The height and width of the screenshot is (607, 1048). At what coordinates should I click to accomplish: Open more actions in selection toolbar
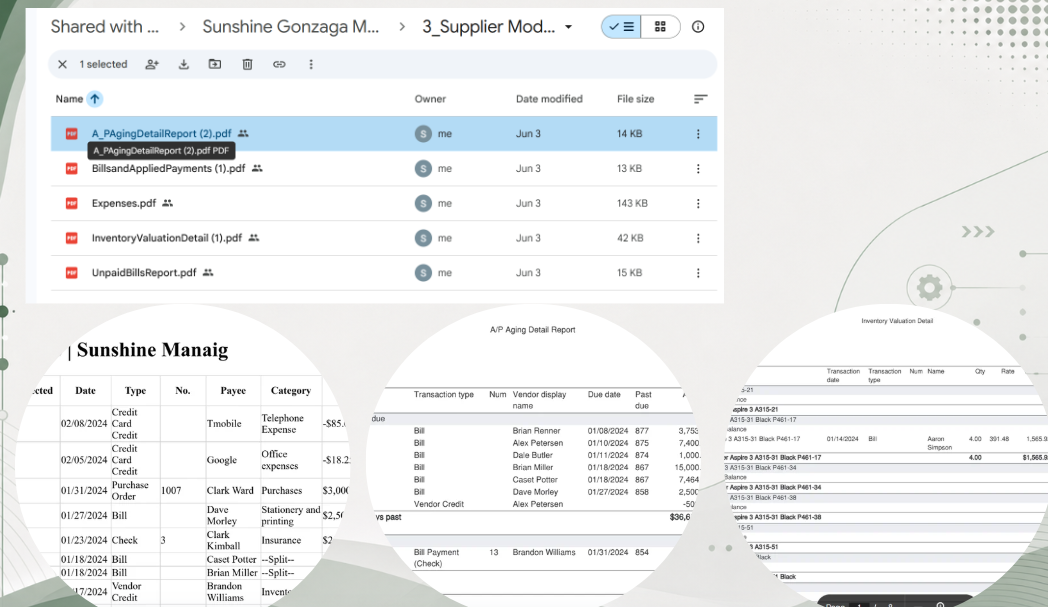tap(311, 64)
